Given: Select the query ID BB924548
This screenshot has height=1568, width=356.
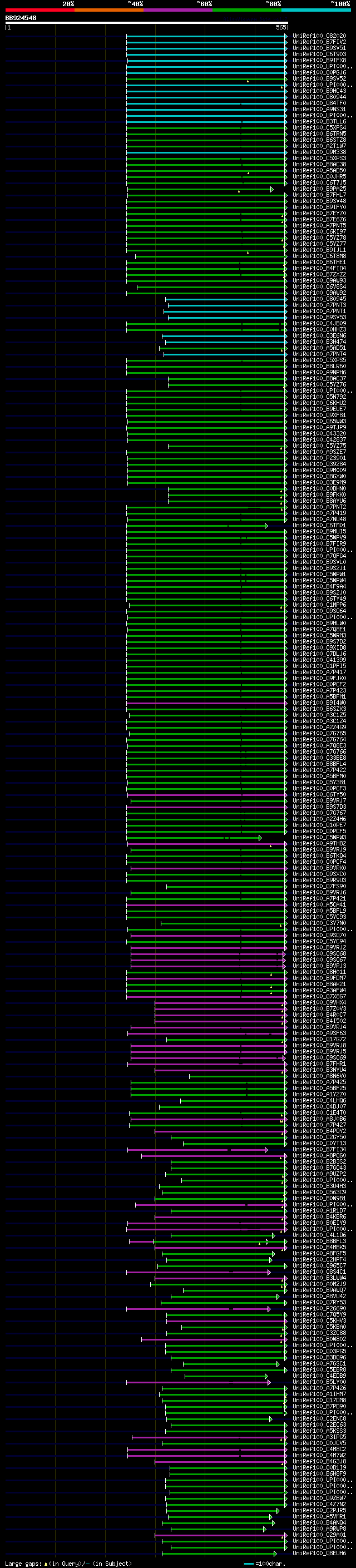Looking at the screenshot, I should 21,18.
